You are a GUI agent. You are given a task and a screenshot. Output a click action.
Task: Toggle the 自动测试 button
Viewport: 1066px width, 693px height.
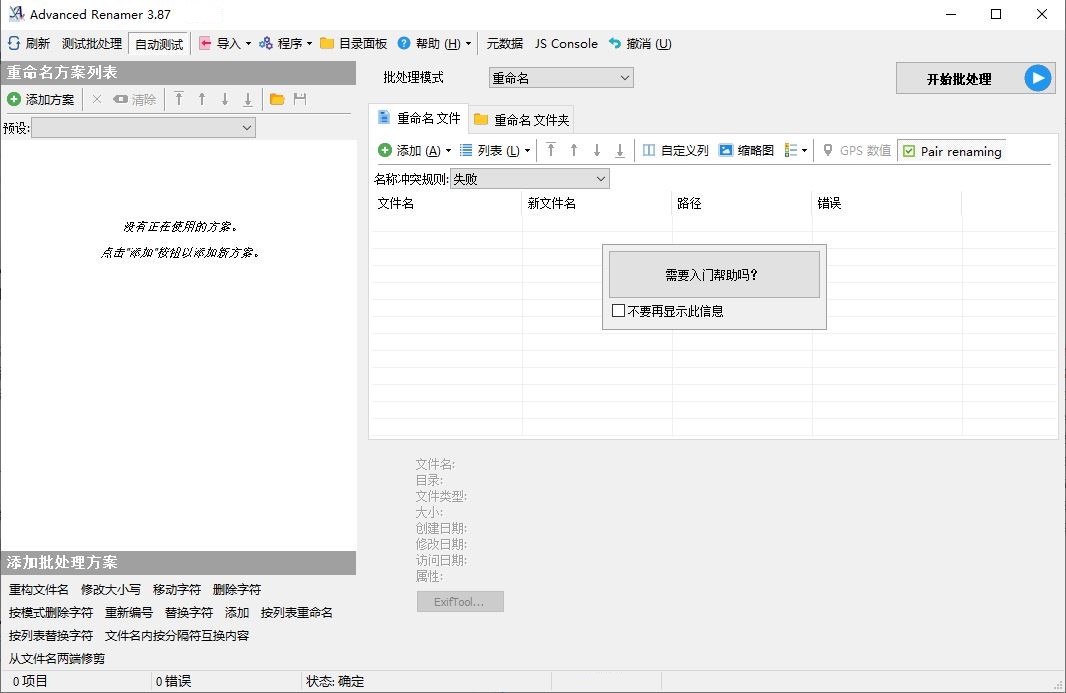pyautogui.click(x=159, y=44)
